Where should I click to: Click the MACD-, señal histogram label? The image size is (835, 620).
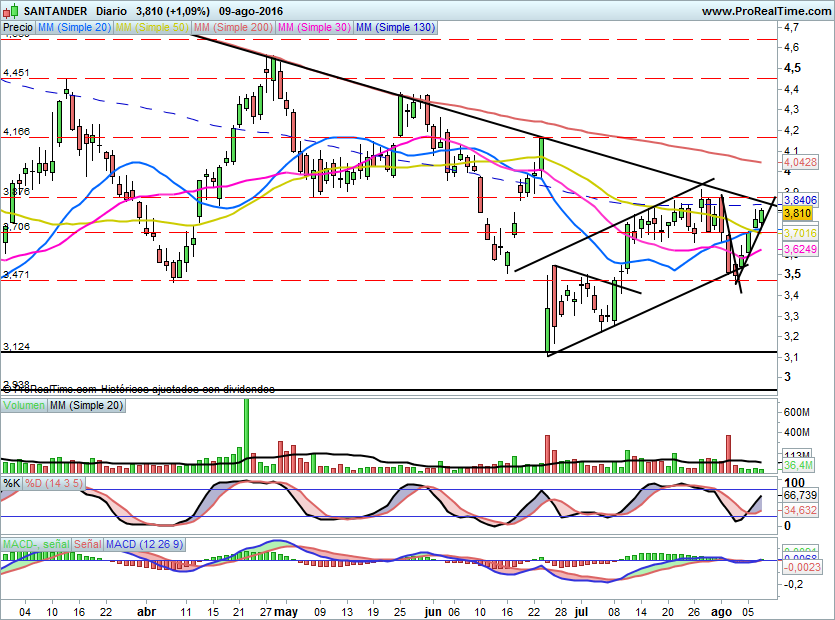click(36, 544)
